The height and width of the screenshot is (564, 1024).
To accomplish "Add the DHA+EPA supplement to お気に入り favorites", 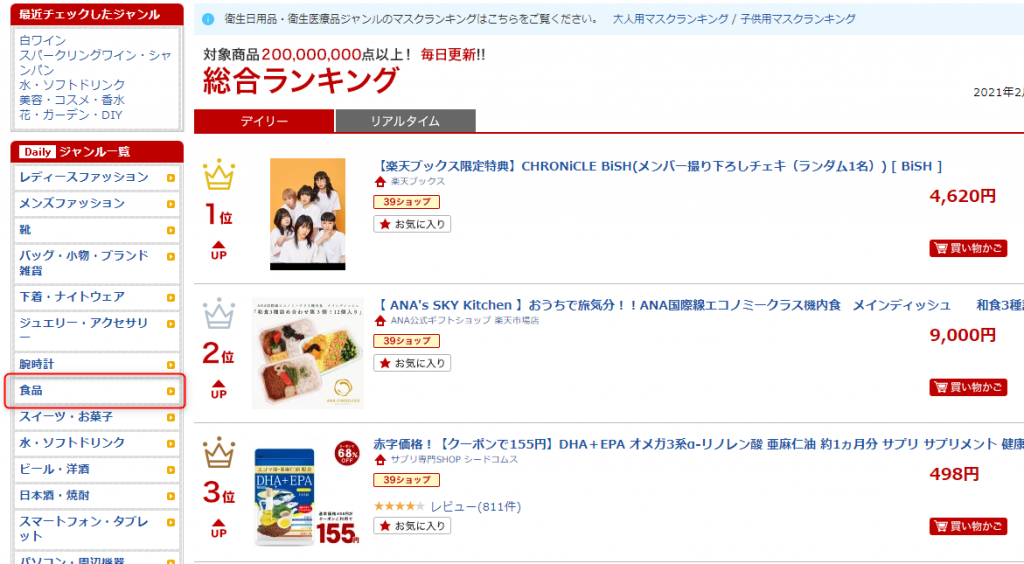I will [412, 526].
